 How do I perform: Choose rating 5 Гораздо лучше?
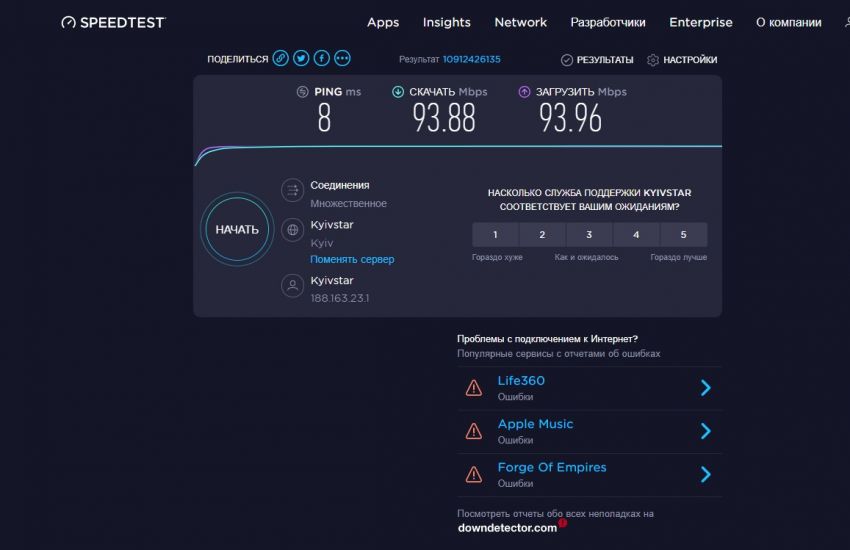(683, 235)
